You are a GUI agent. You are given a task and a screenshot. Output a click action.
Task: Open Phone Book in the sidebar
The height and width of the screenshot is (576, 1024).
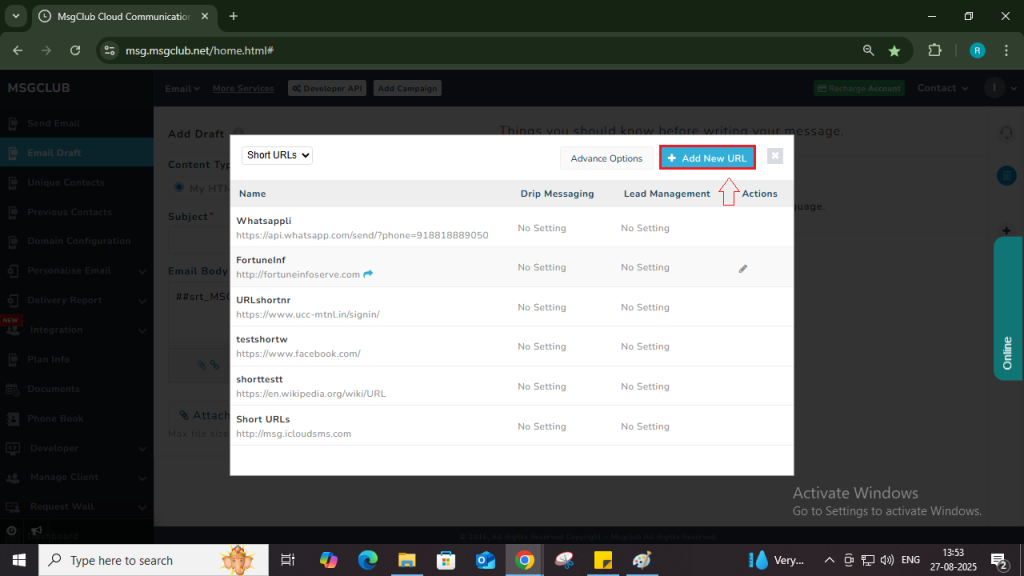[76, 419]
